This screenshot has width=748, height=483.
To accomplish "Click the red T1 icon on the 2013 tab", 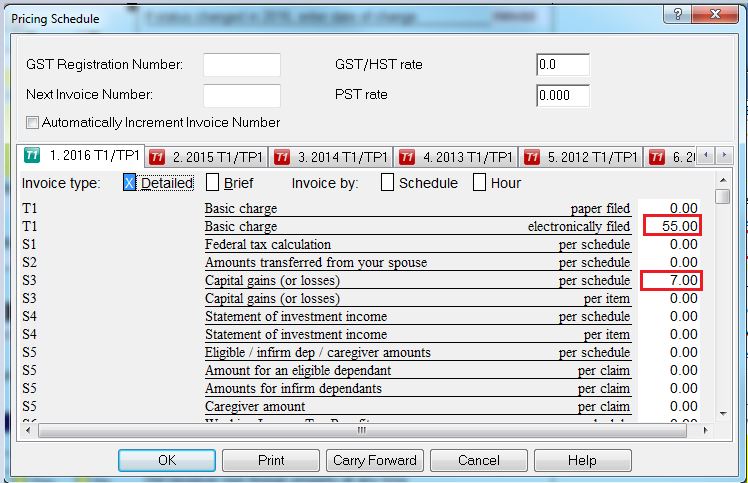I will click(x=407, y=157).
